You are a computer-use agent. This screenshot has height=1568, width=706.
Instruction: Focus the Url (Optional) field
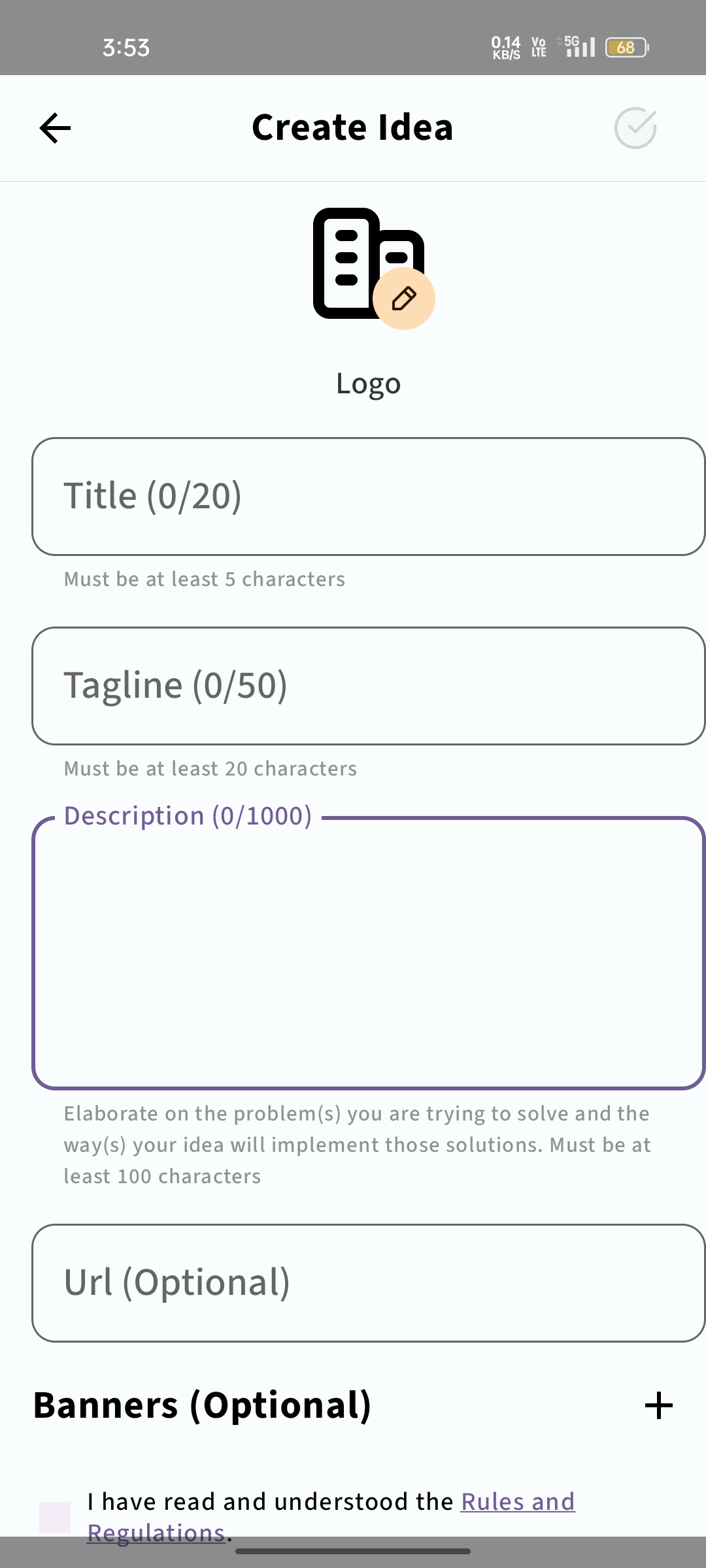tap(368, 1283)
